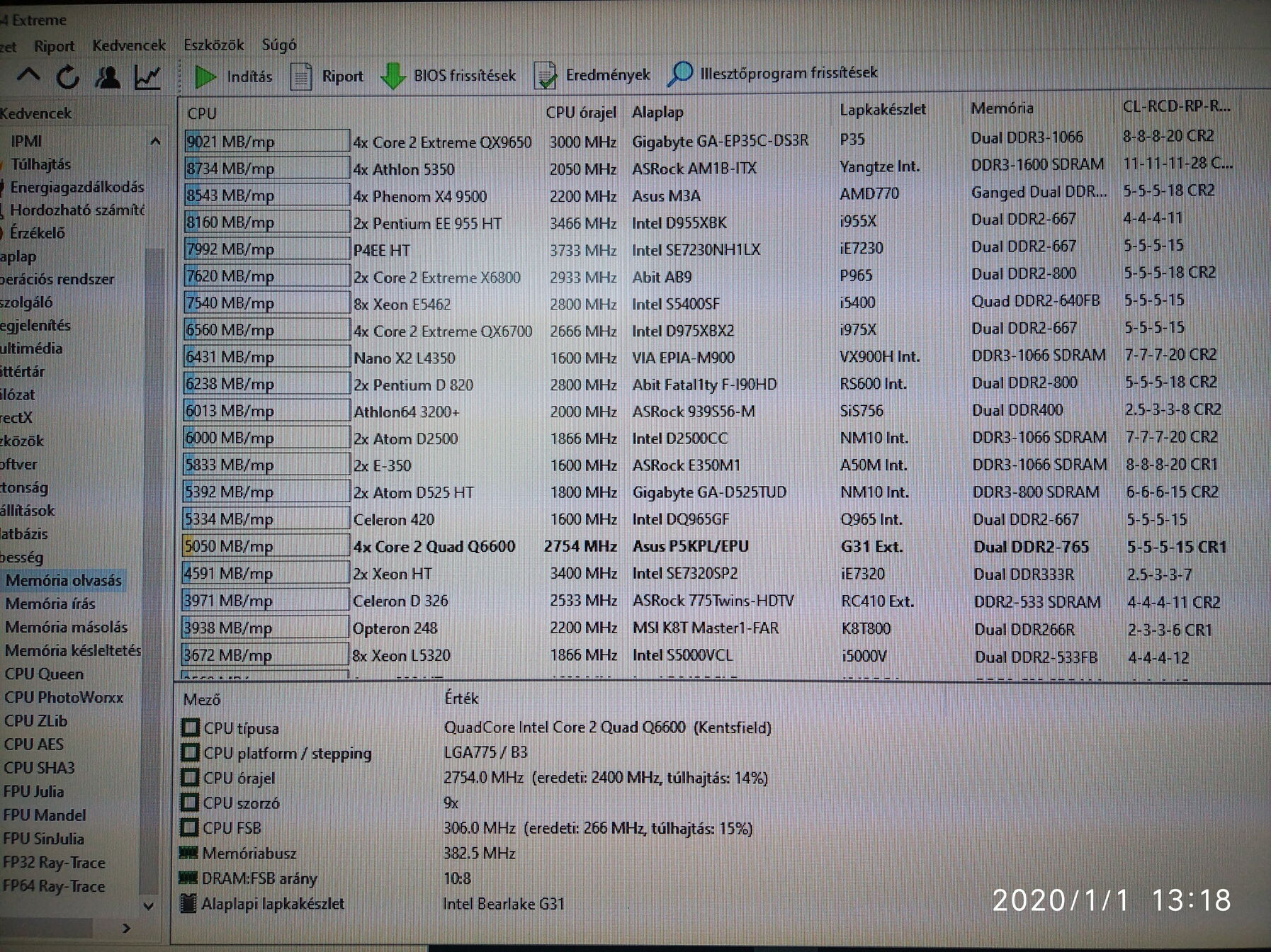Select the FPU Julia benchmark
The height and width of the screenshot is (952, 1271).
pyautogui.click(x=33, y=791)
